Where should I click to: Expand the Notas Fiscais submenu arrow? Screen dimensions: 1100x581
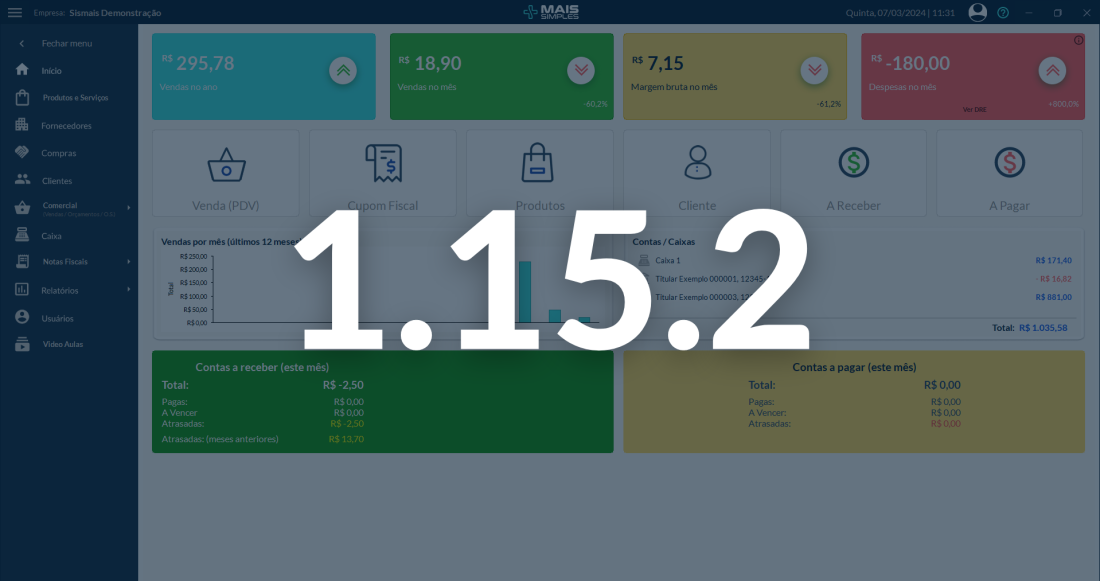[x=128, y=262]
